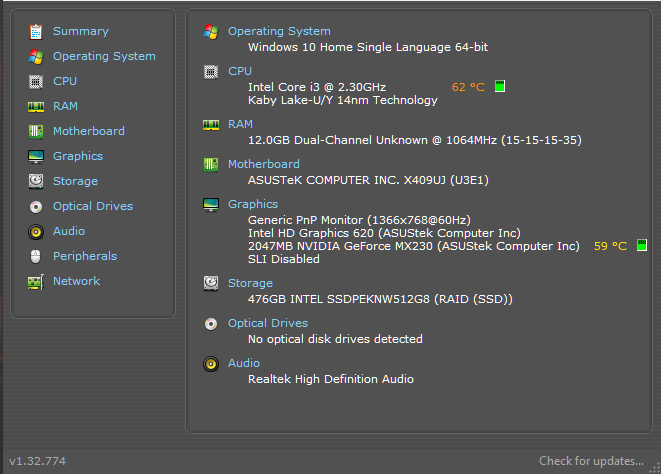Click the Optical Drives disc icon in sidebar
Screen dimensions: 661x474
click(x=36, y=207)
